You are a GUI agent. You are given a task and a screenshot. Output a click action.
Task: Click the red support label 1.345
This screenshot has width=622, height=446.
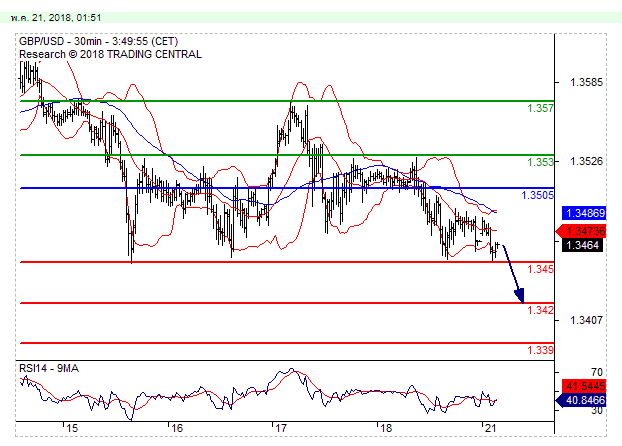pos(540,269)
